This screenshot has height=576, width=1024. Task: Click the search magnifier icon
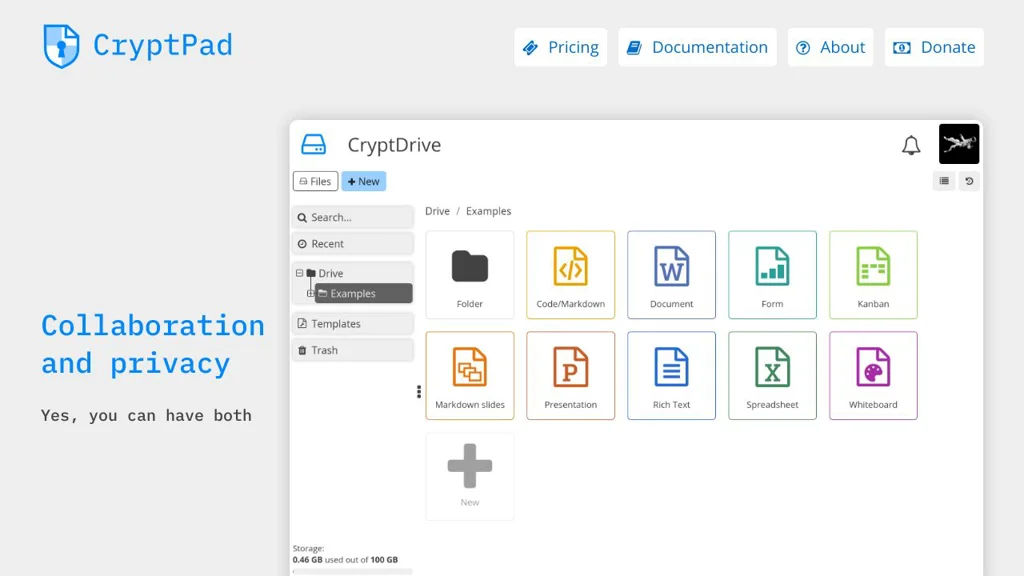click(x=302, y=217)
